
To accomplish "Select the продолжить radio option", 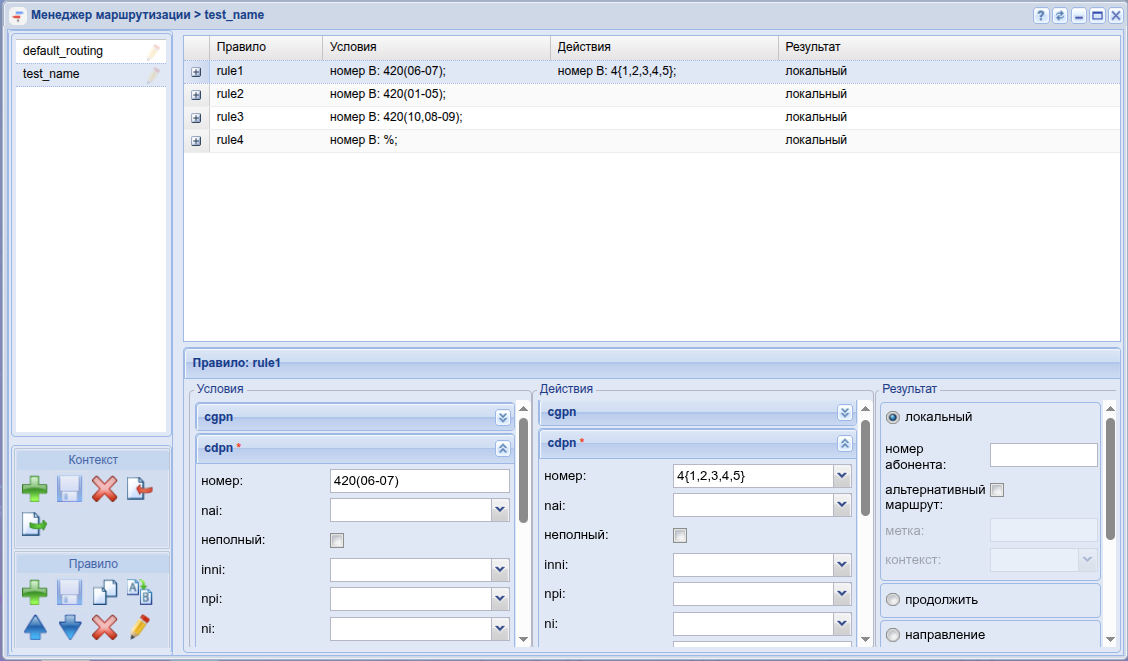I will 893,600.
